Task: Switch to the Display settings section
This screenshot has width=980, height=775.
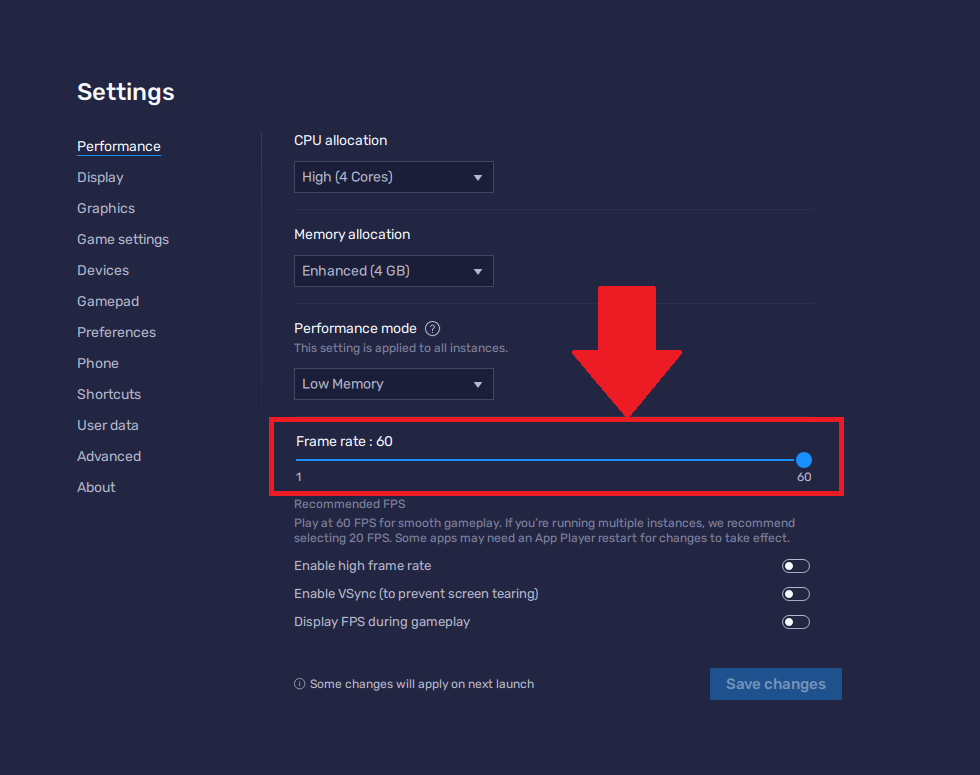Action: (100, 177)
